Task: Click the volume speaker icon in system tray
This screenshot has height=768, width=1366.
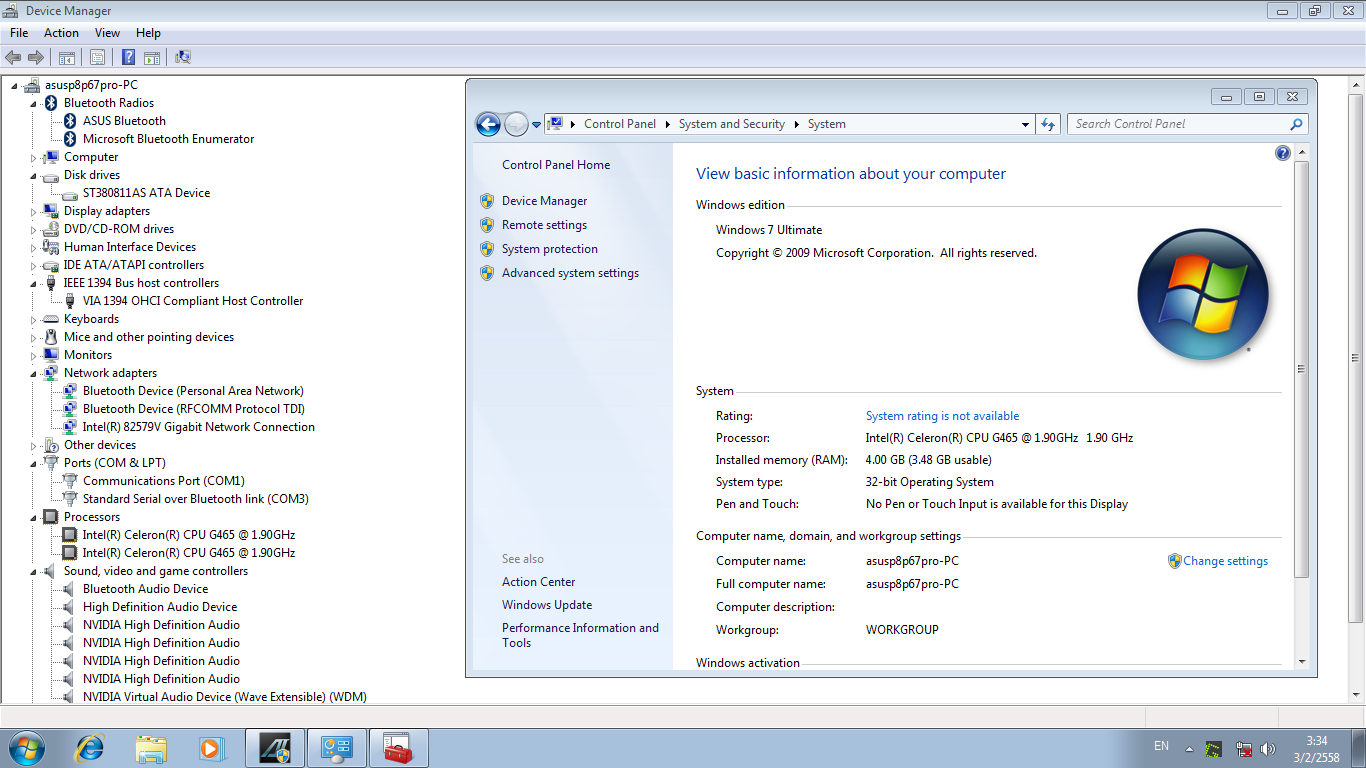Action: [x=1269, y=748]
